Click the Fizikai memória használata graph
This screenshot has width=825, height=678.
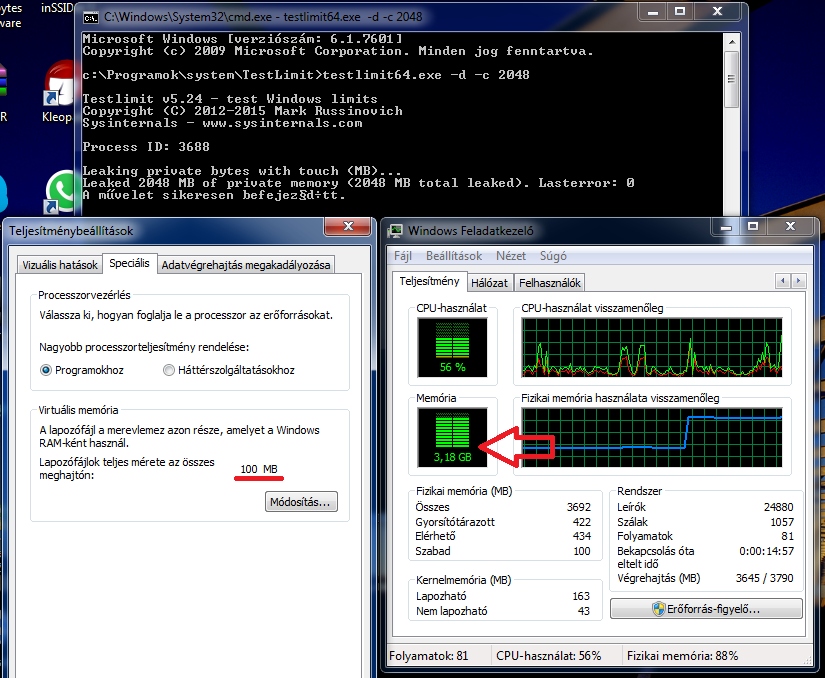652,437
